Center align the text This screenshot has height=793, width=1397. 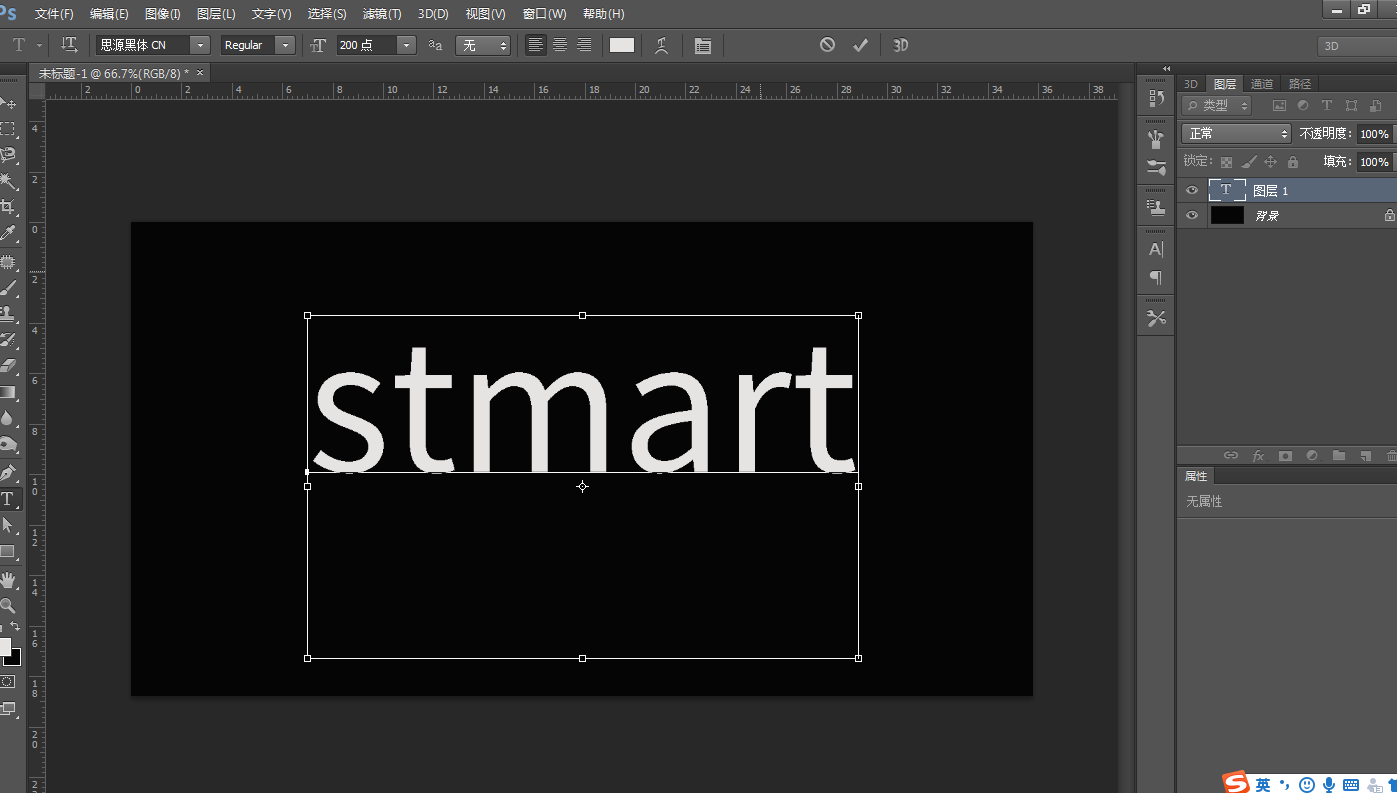560,45
